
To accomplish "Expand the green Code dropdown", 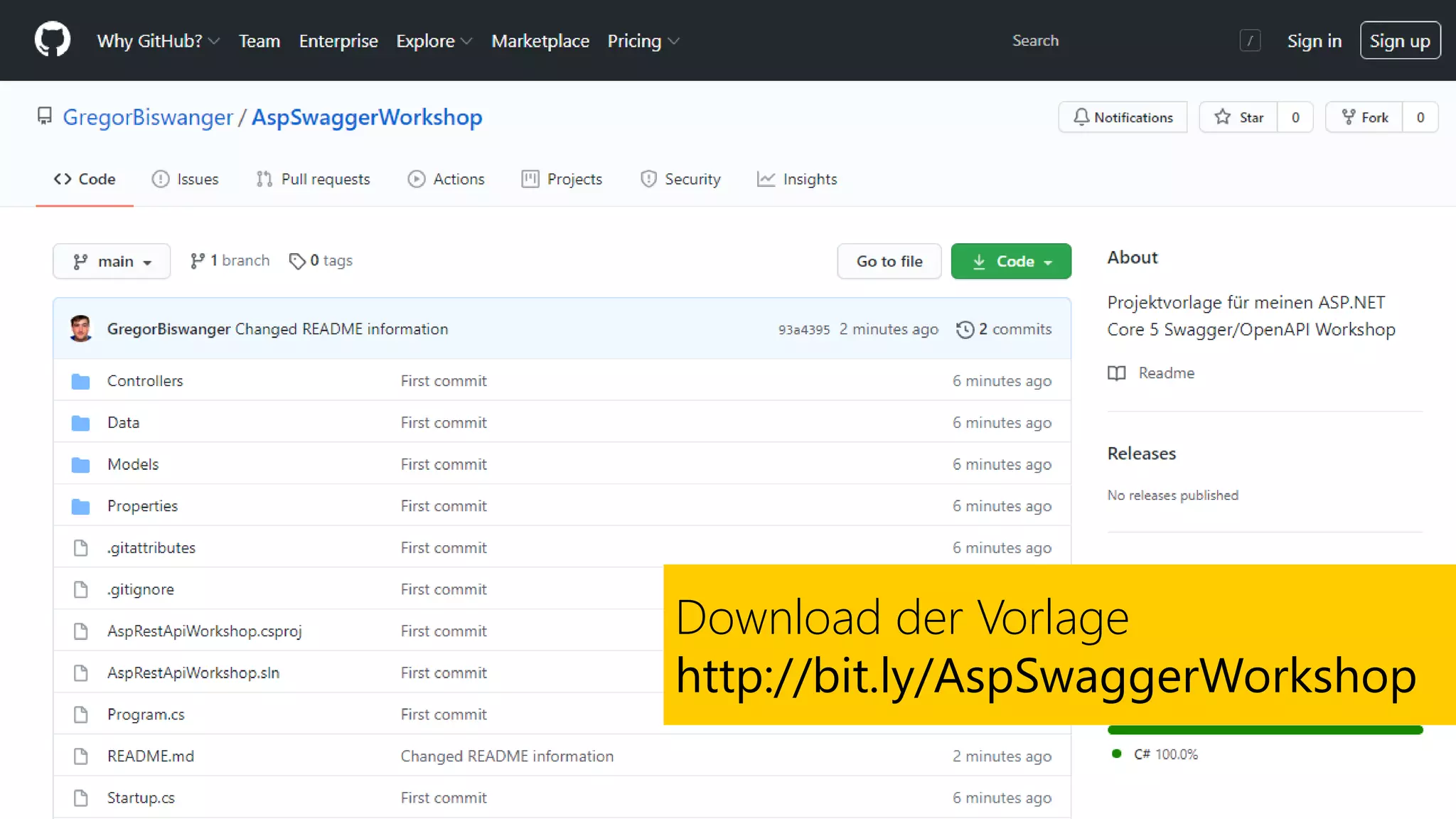I will pyautogui.click(x=1011, y=261).
